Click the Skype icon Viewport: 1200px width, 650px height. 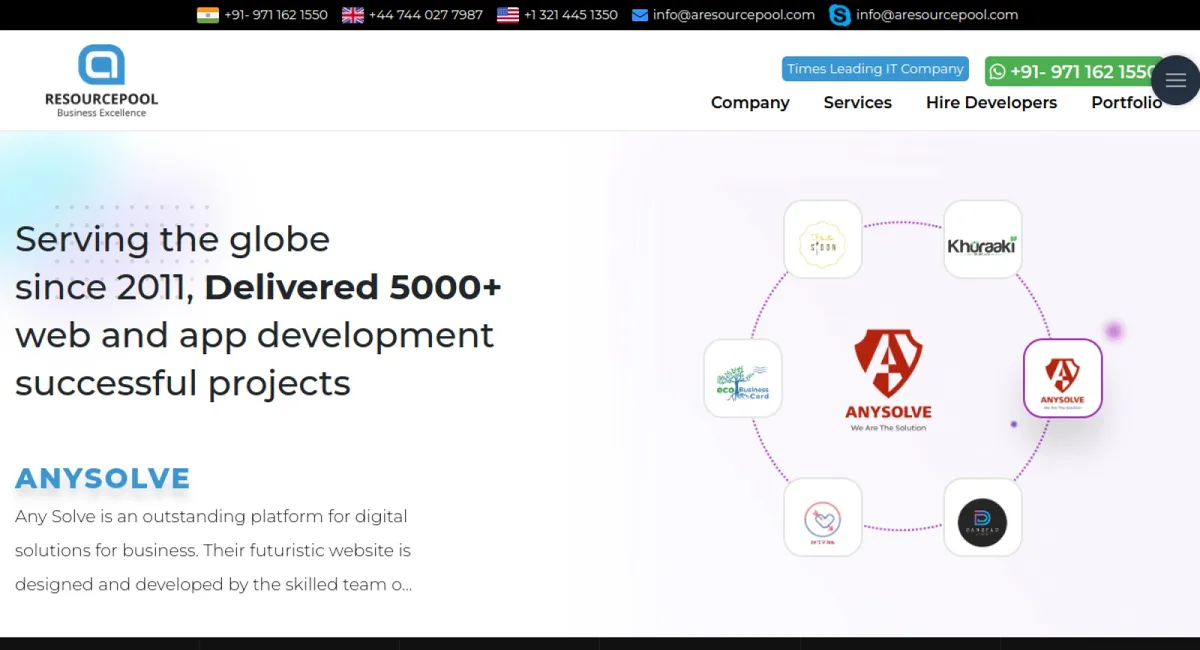(x=840, y=15)
